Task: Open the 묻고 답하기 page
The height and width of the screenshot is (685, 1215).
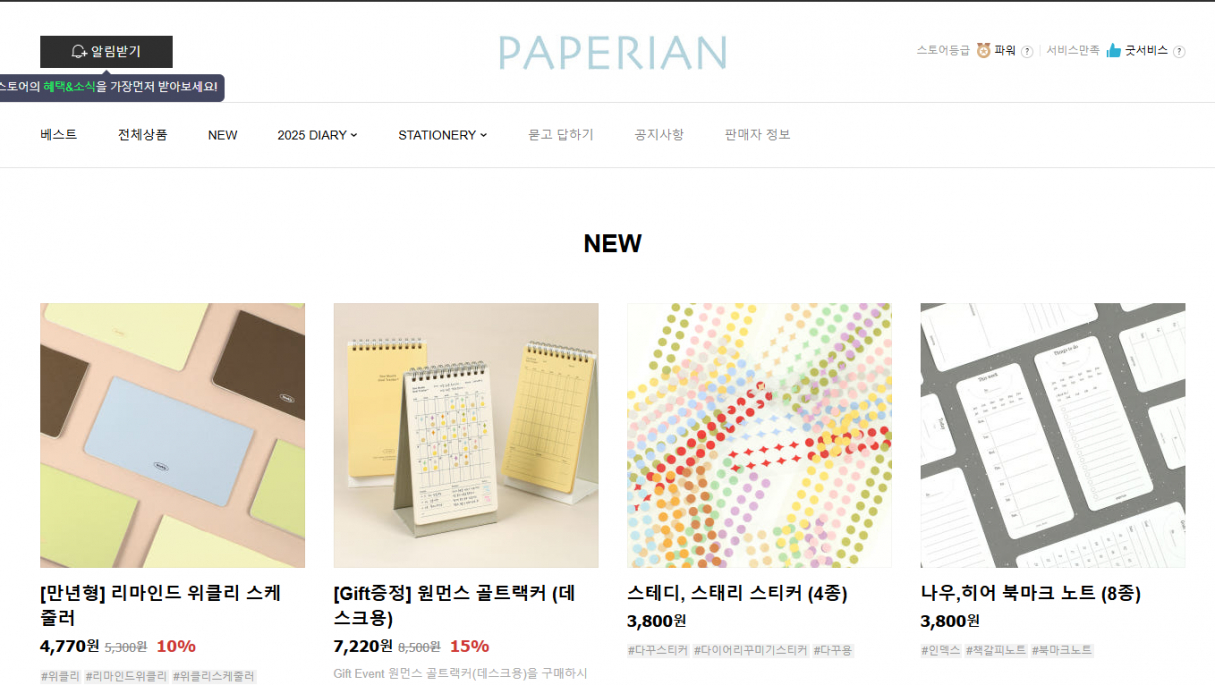Action: pos(561,135)
